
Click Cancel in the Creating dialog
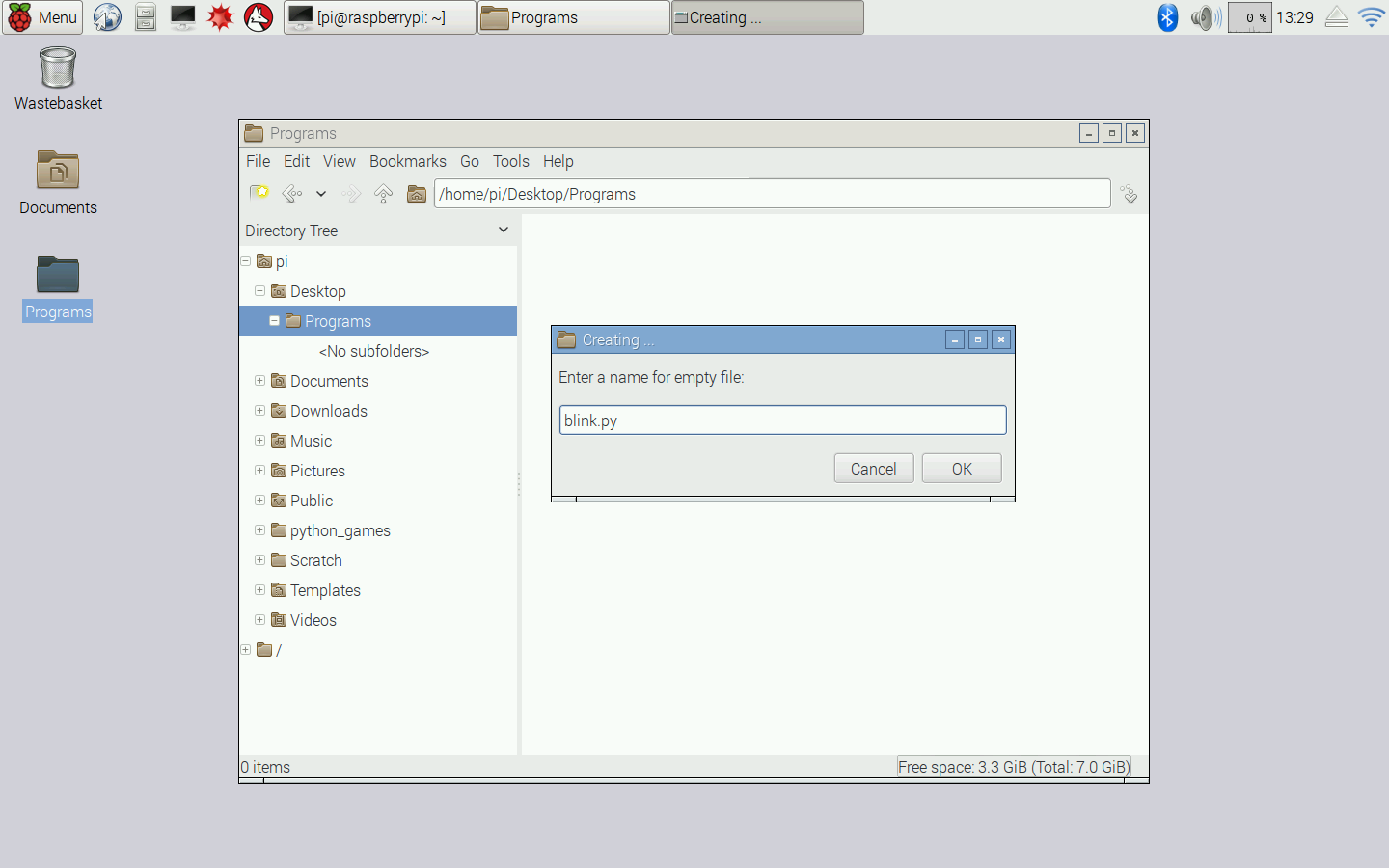pyautogui.click(x=874, y=469)
